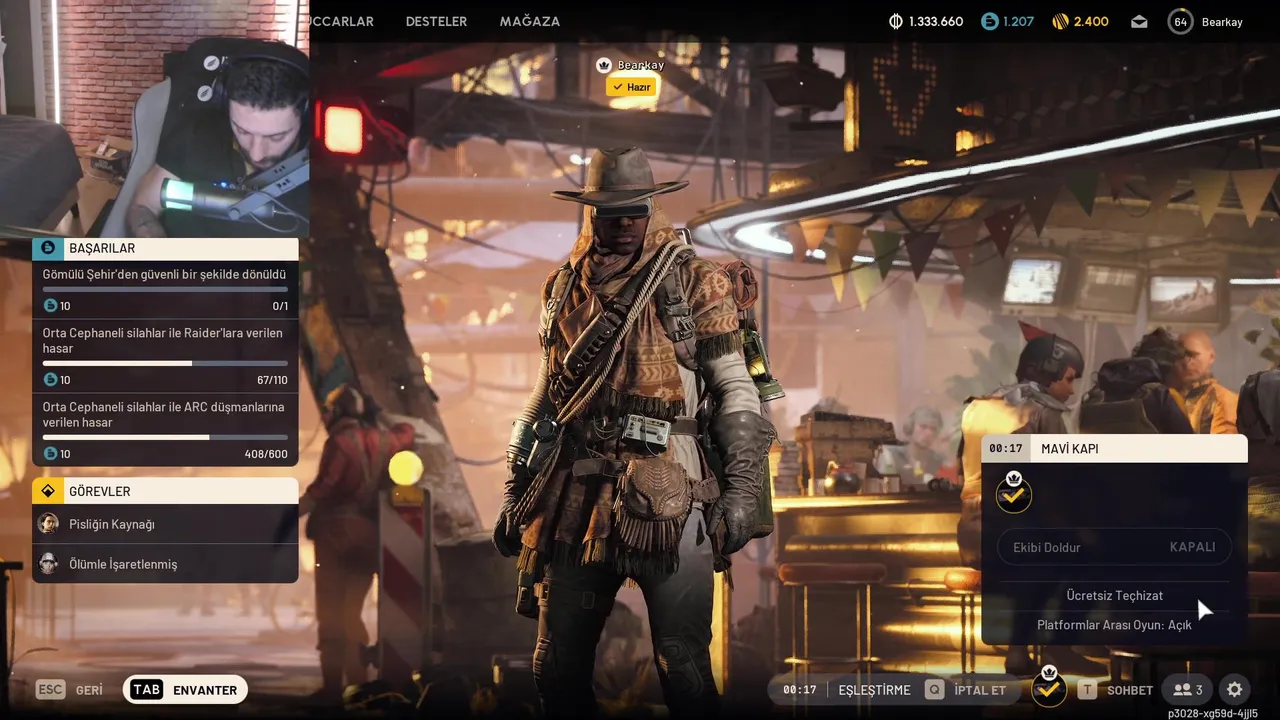Click the yellow GÖREVLER diamond icon
This screenshot has height=720, width=1280.
(47, 491)
